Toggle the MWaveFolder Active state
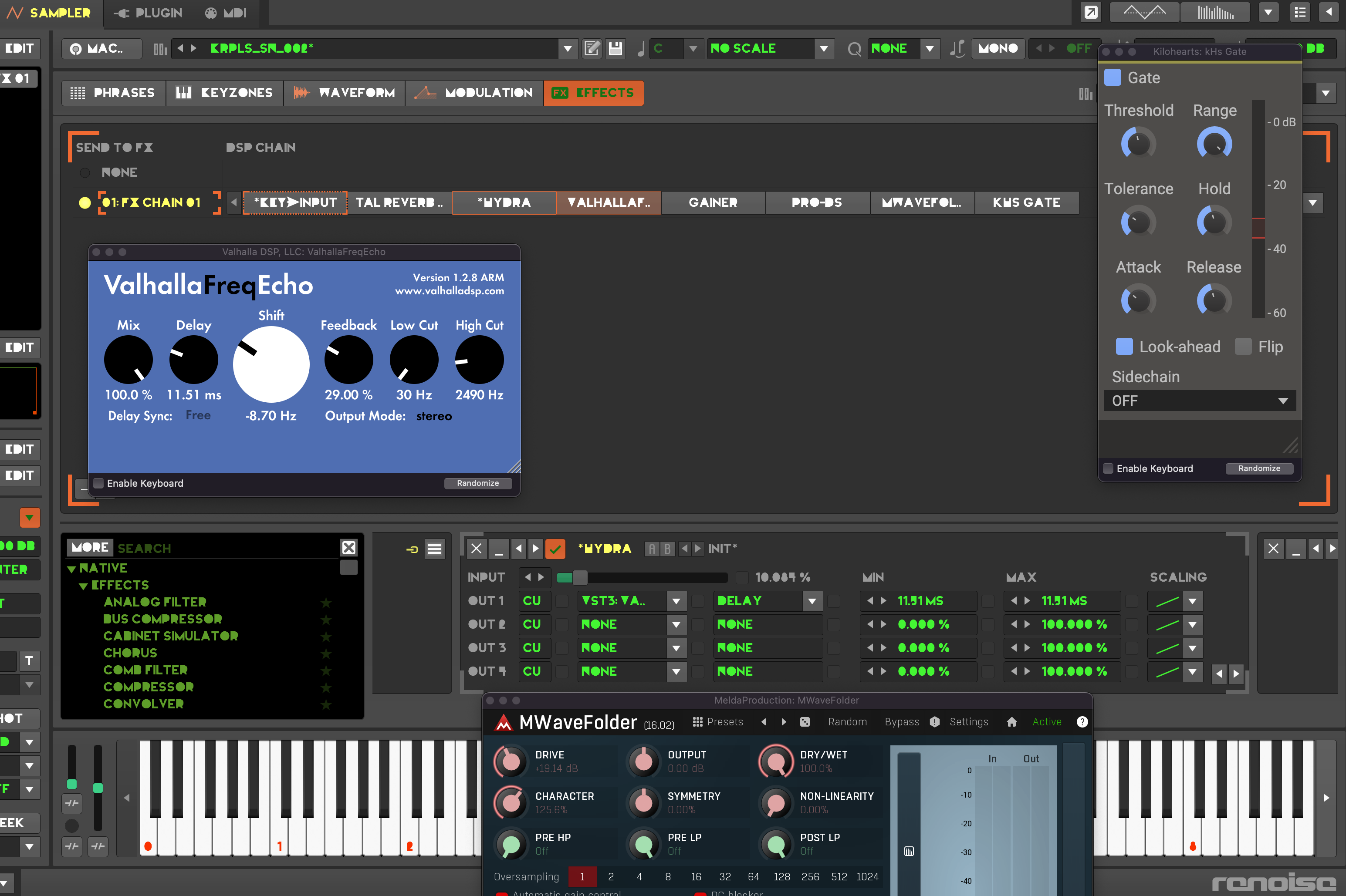Image resolution: width=1346 pixels, height=896 pixels. [1046, 722]
